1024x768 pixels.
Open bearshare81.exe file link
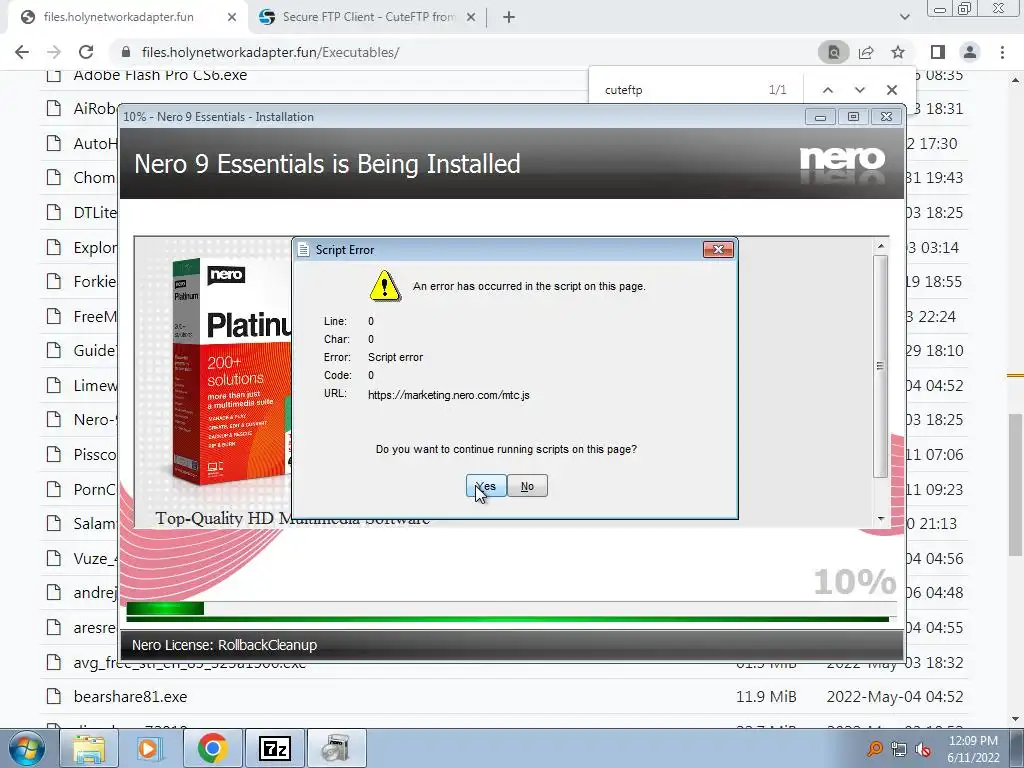130,697
